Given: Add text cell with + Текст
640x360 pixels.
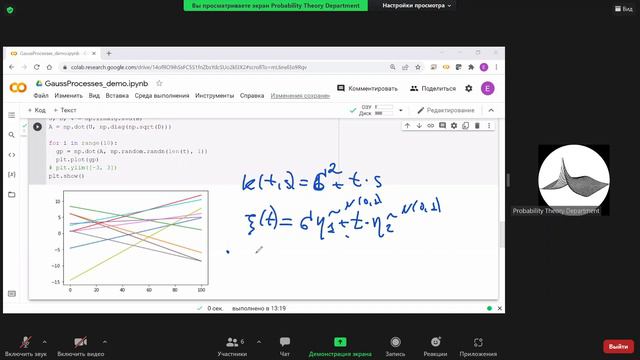Looking at the screenshot, I should pyautogui.click(x=65, y=110).
